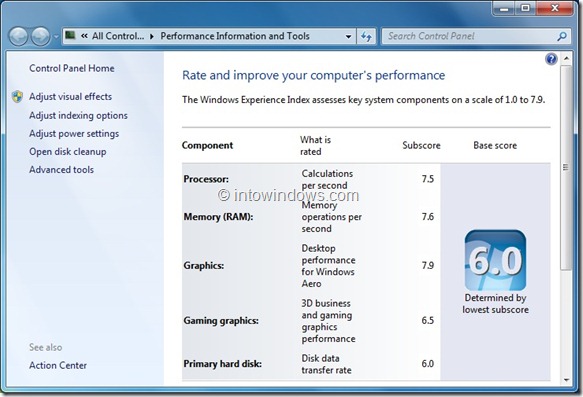Click the Forward navigation arrow button
Screen dimensions: 583x397
[x=41, y=36]
